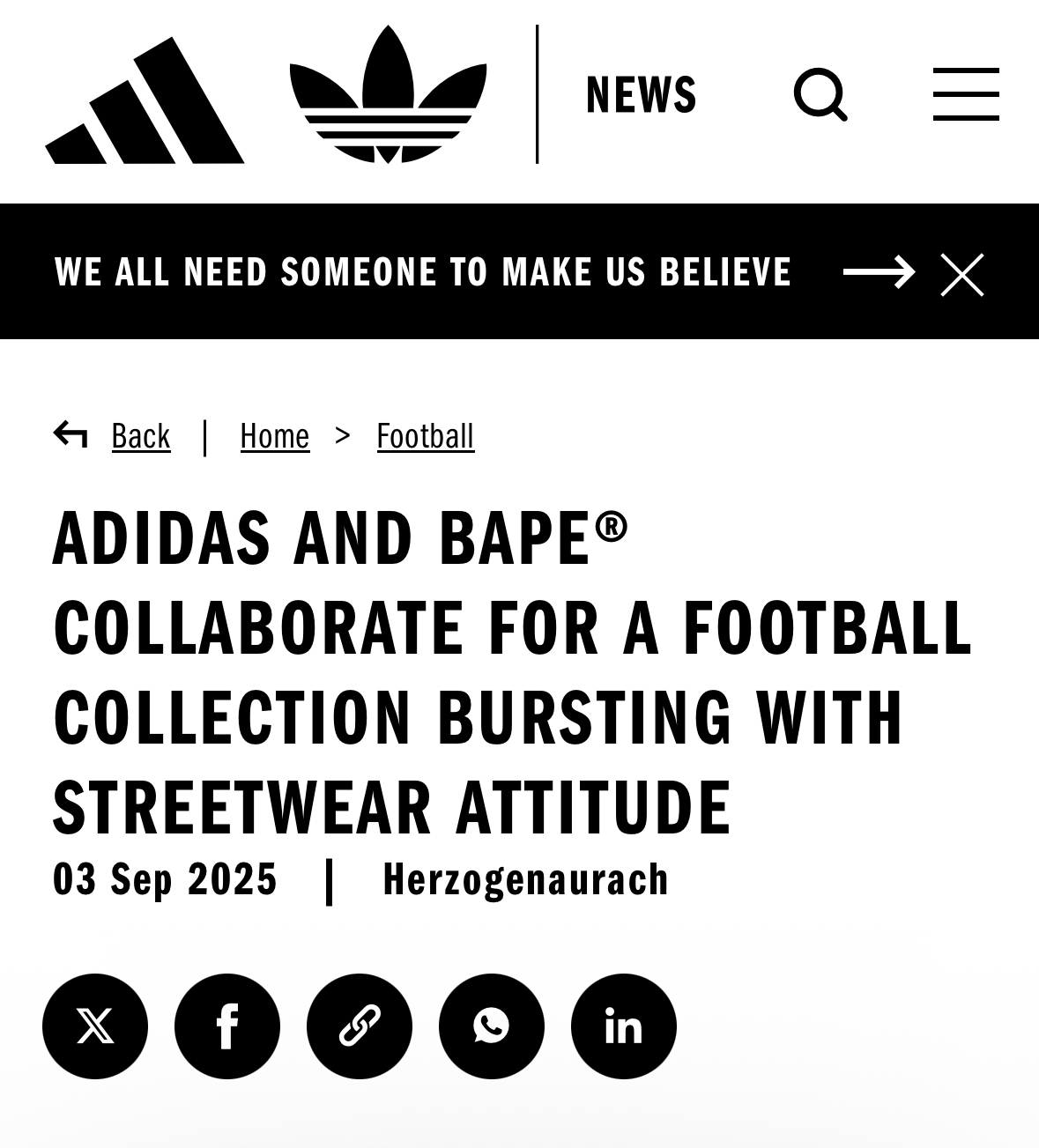Select the adidas and BAPE article headline
Image resolution: width=1039 pixels, height=1148 pixels.
click(x=511, y=671)
